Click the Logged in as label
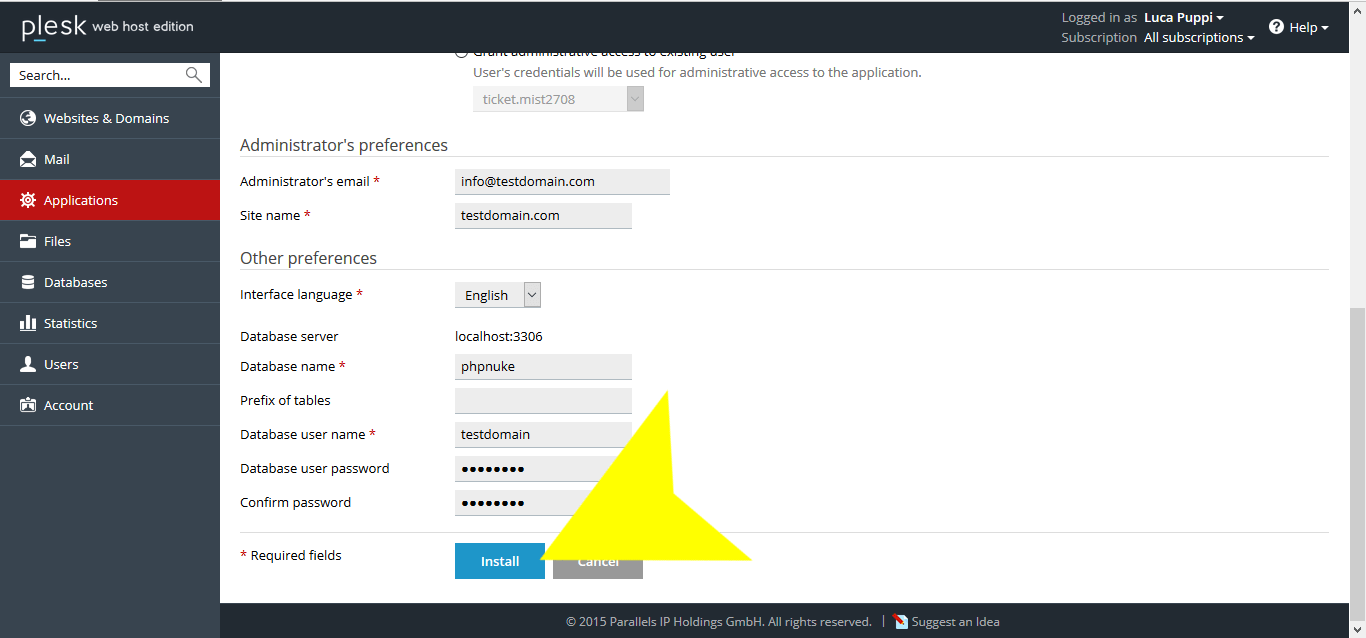 [1099, 17]
